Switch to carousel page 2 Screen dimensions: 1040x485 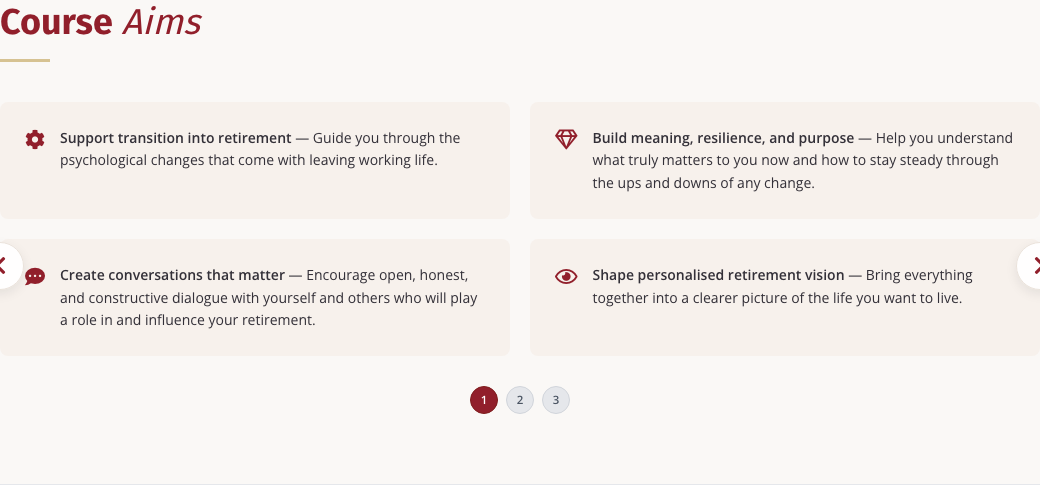[x=520, y=400]
